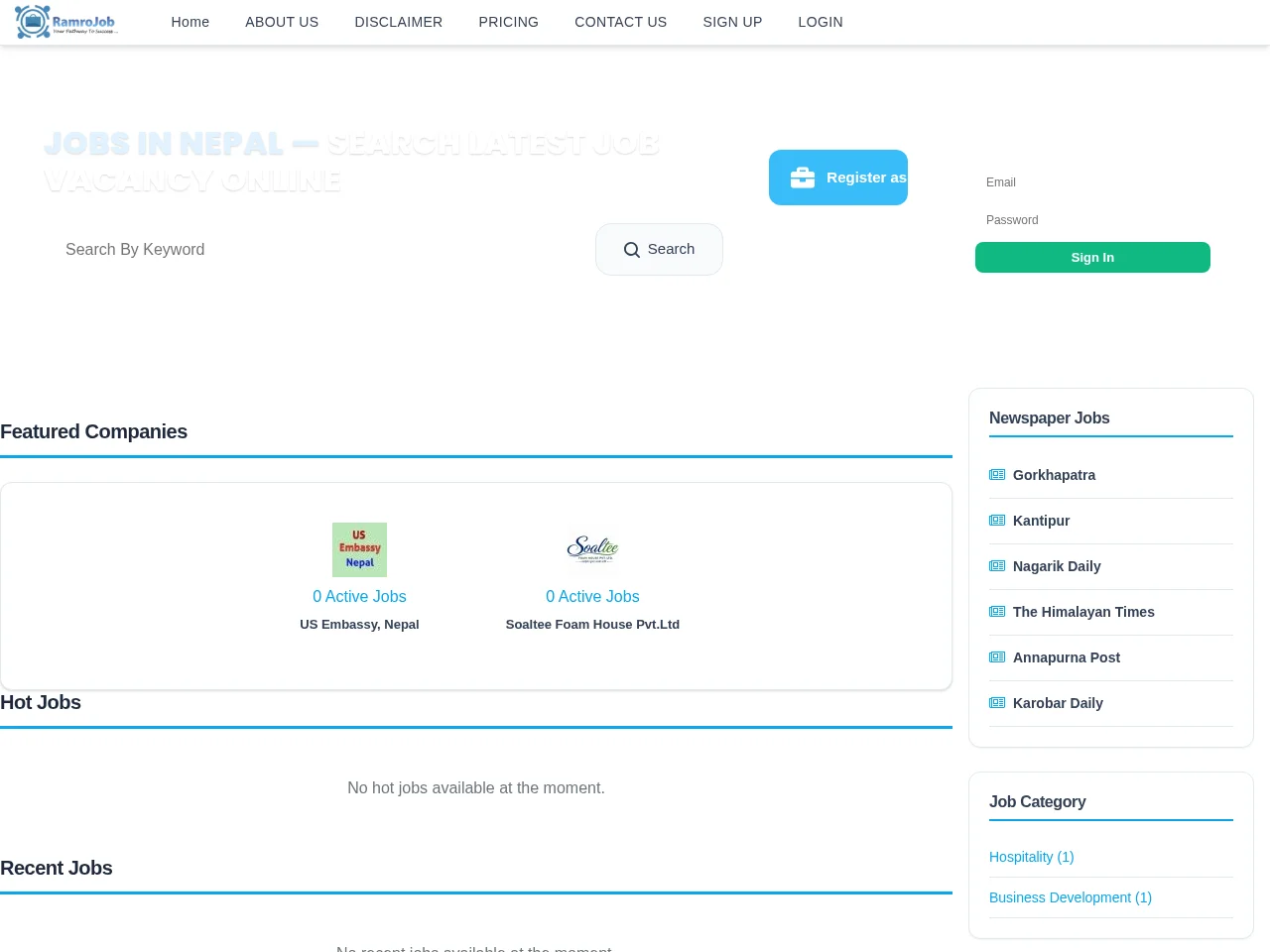The image size is (1270, 952).
Task: Click the newspaper icon beside Karobar Daily
Action: 997,703
